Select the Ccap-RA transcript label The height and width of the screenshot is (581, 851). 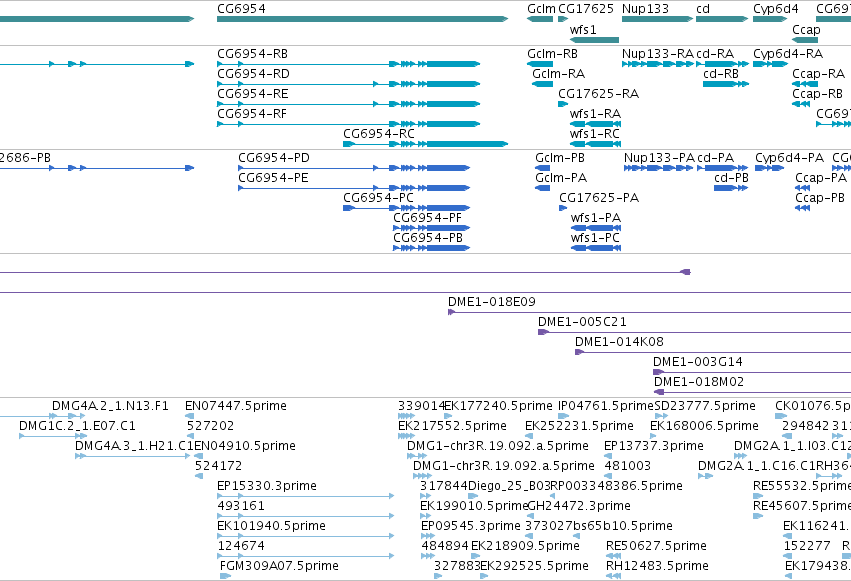pos(818,74)
